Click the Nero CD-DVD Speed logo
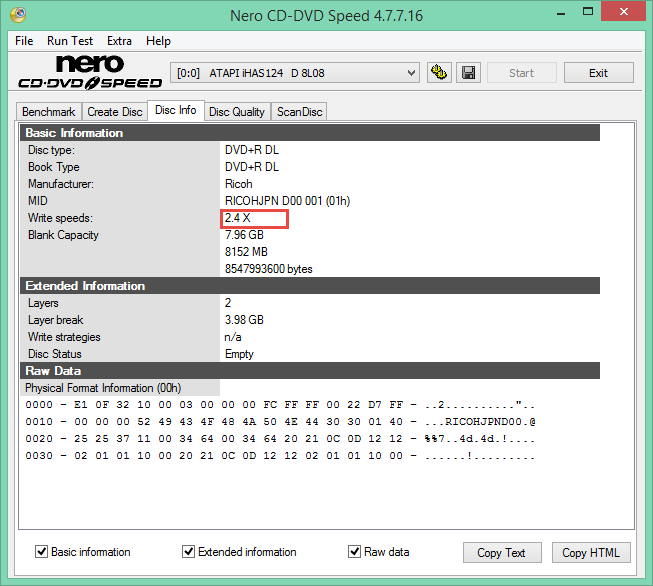This screenshot has width=653, height=586. (x=90, y=72)
